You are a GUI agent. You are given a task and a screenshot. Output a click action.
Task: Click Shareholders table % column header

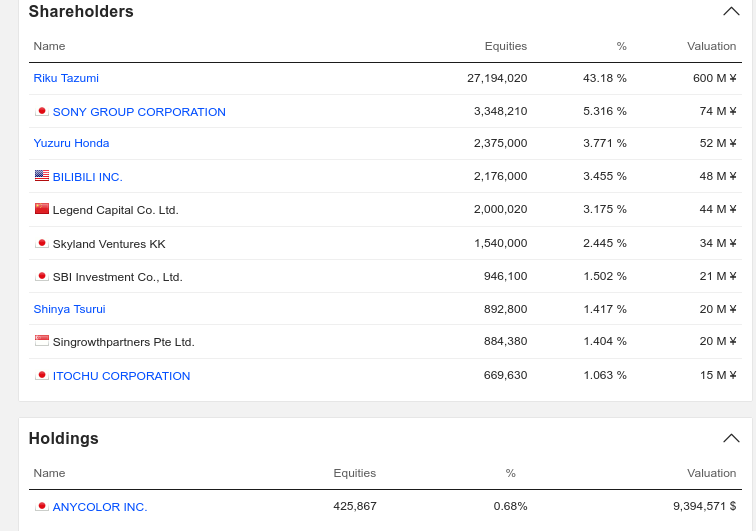[x=621, y=46]
